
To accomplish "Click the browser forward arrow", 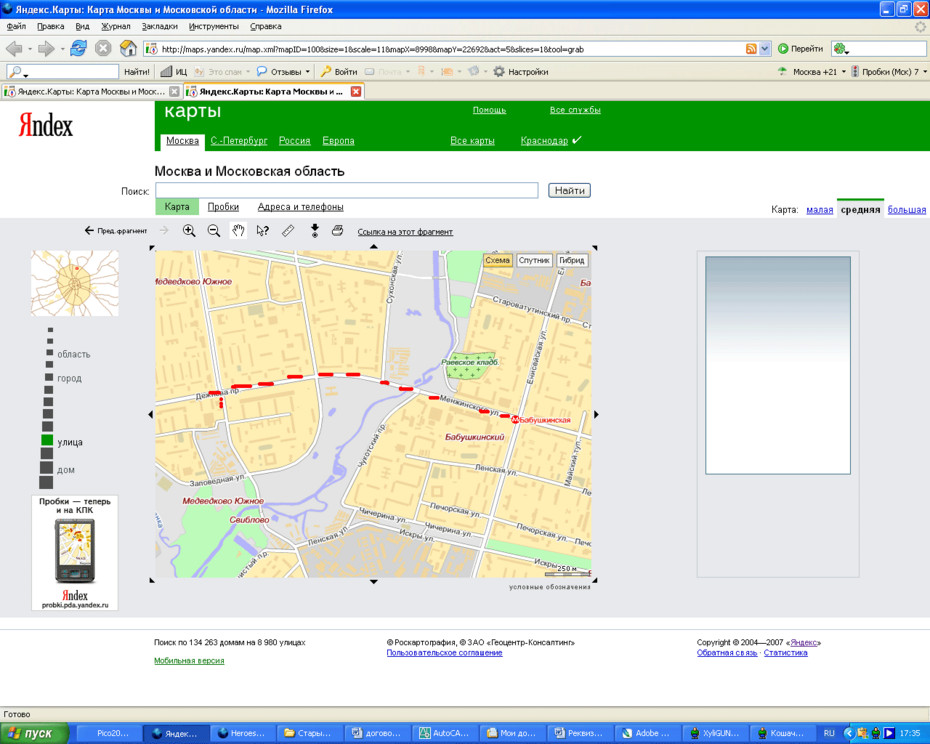I will point(46,49).
